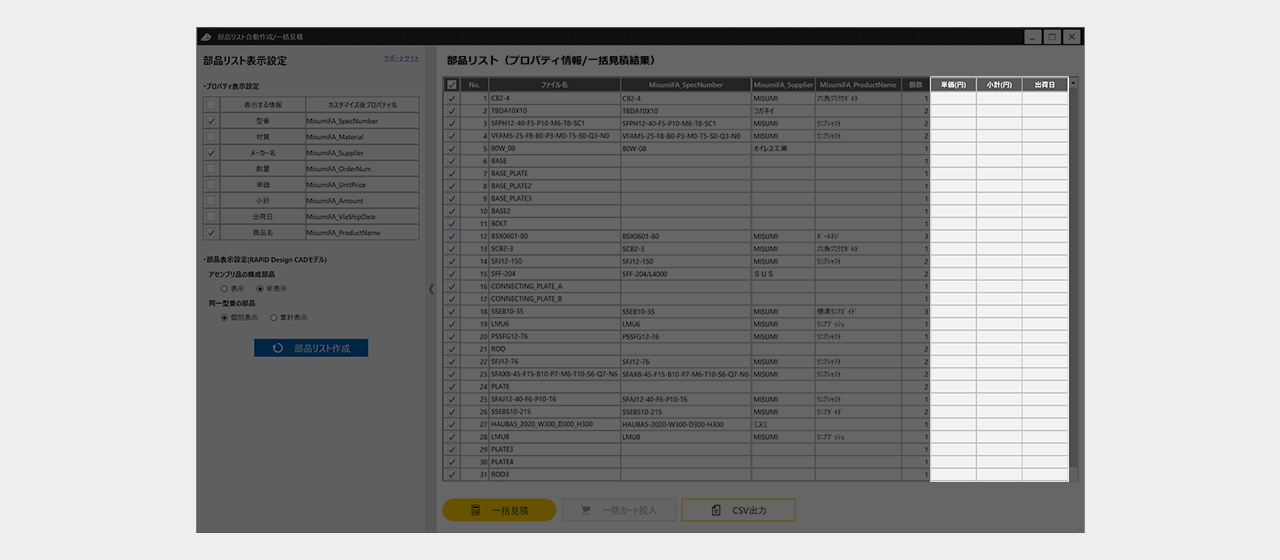Enable the 材質 property checkbox
Image resolution: width=1280 pixels, height=560 pixels.
pos(211,137)
